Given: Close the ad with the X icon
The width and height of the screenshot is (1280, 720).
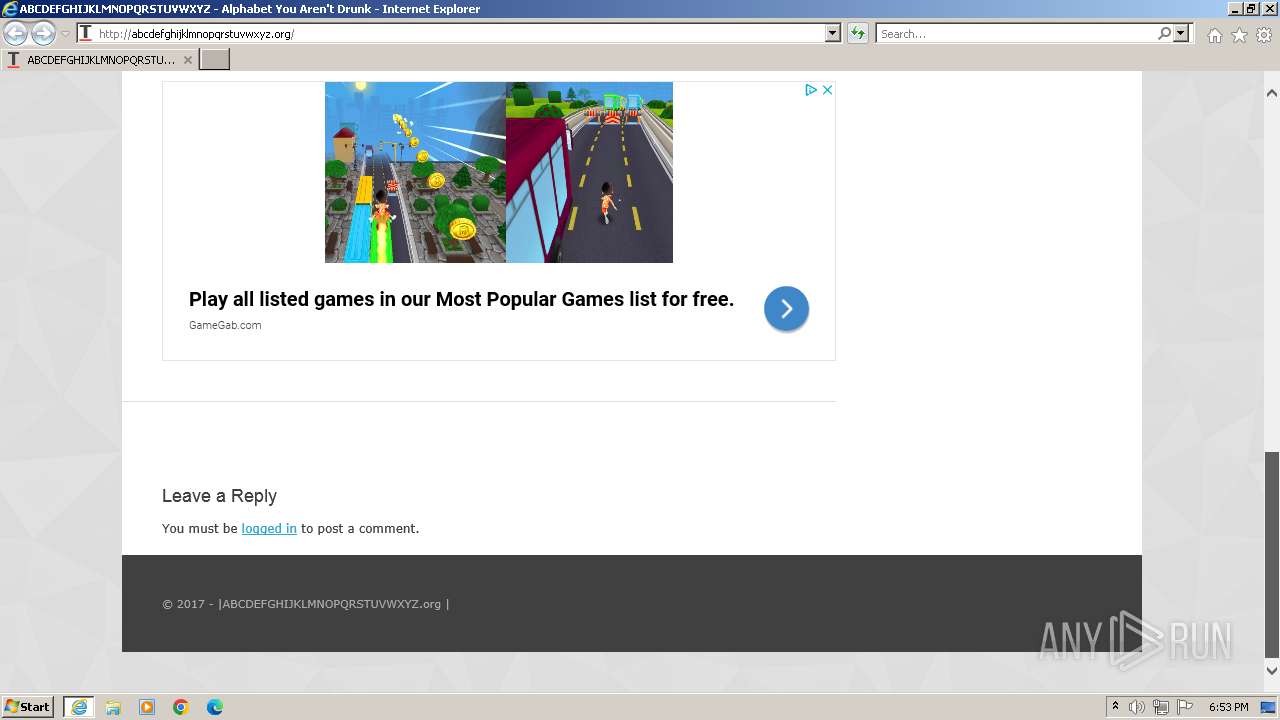Looking at the screenshot, I should (827, 90).
